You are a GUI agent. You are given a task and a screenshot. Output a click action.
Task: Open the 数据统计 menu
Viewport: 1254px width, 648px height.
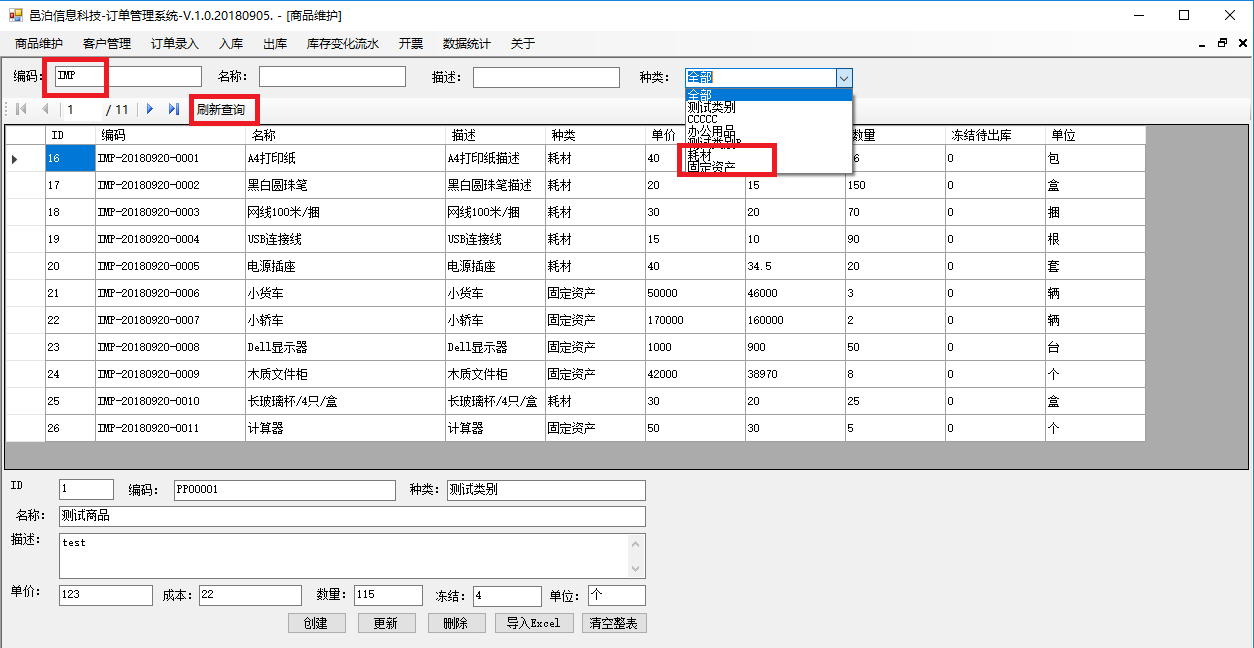(x=467, y=44)
